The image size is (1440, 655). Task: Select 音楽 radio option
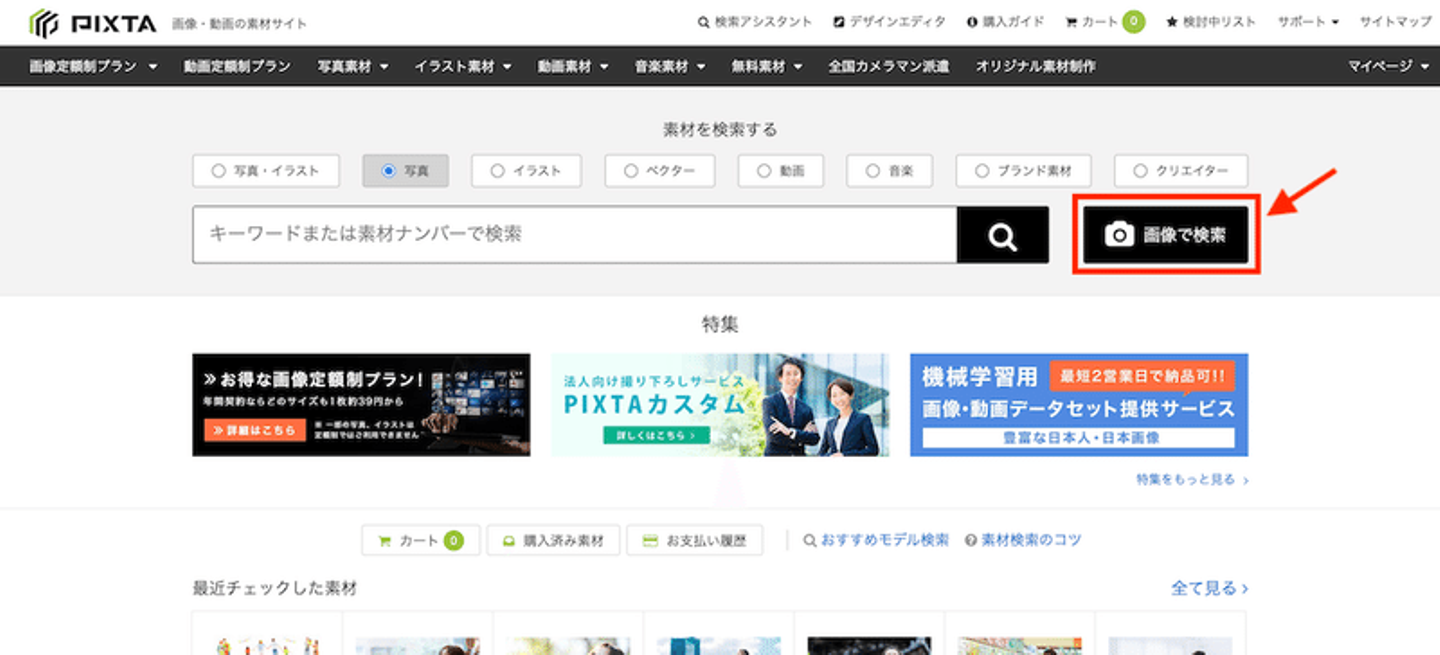(x=889, y=171)
